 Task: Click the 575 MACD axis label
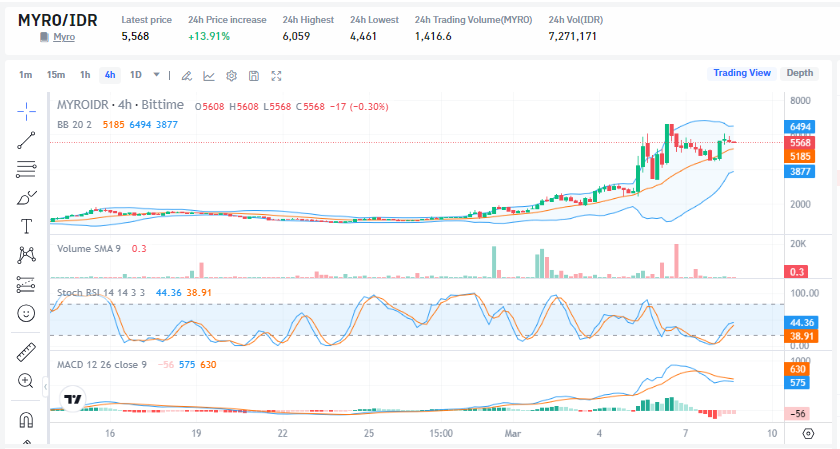[x=798, y=383]
